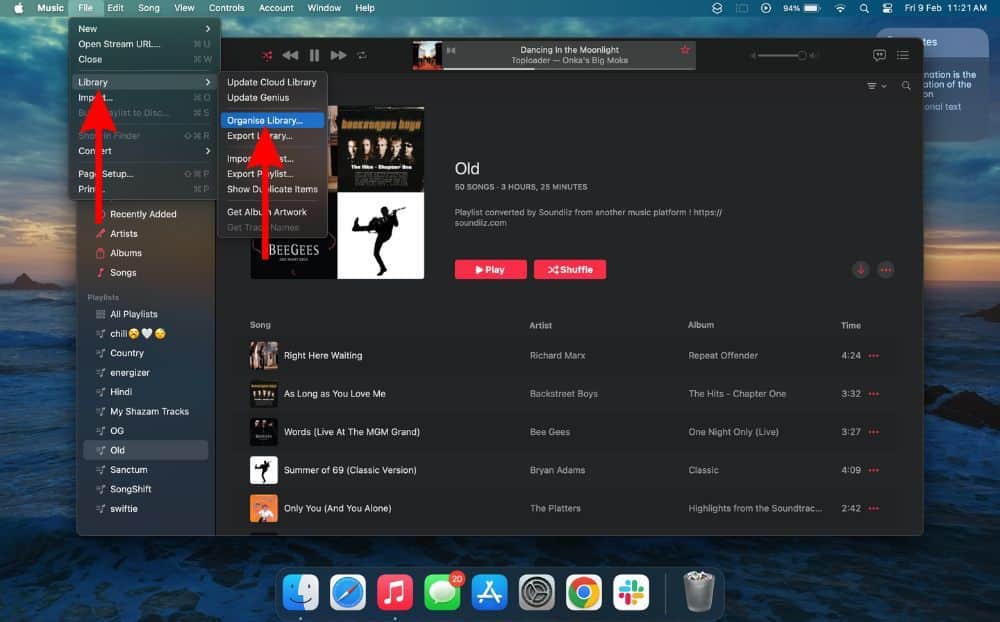Viewport: 1000px width, 622px height.
Task: Skip to the next track
Action: [x=339, y=56]
